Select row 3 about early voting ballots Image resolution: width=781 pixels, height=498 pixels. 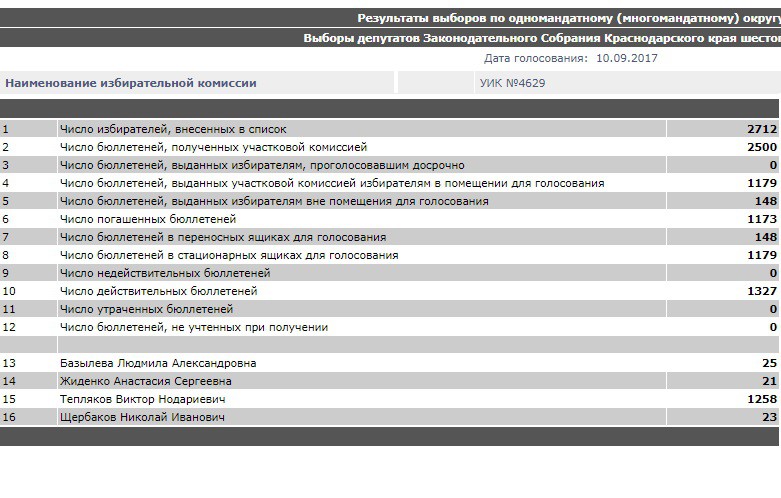262,165
